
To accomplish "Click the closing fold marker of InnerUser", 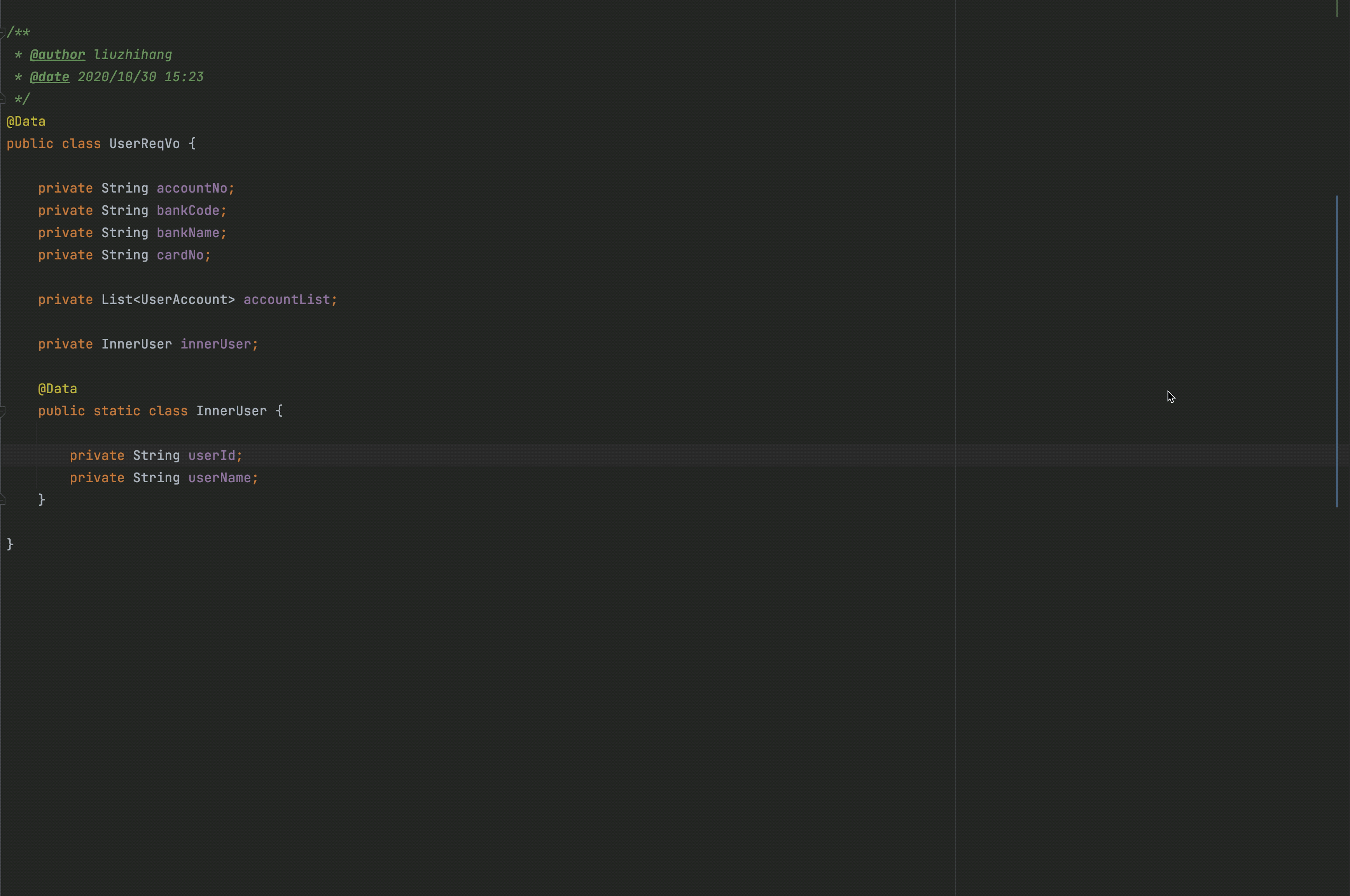I will pos(2,500).
